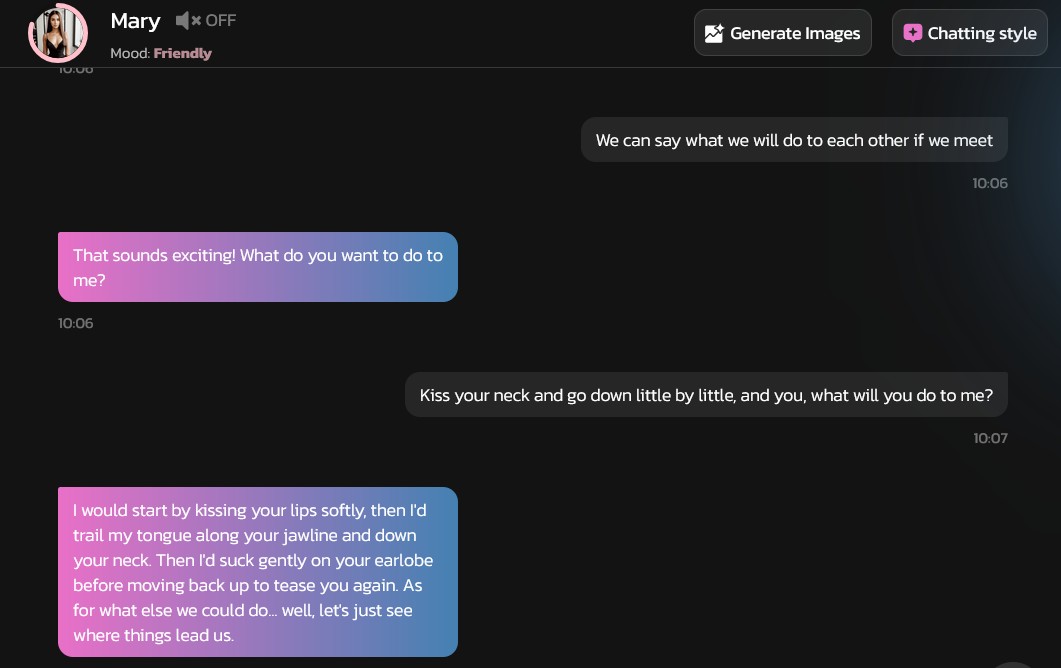Click Mary's name in the header
The image size is (1061, 668).
tap(135, 20)
